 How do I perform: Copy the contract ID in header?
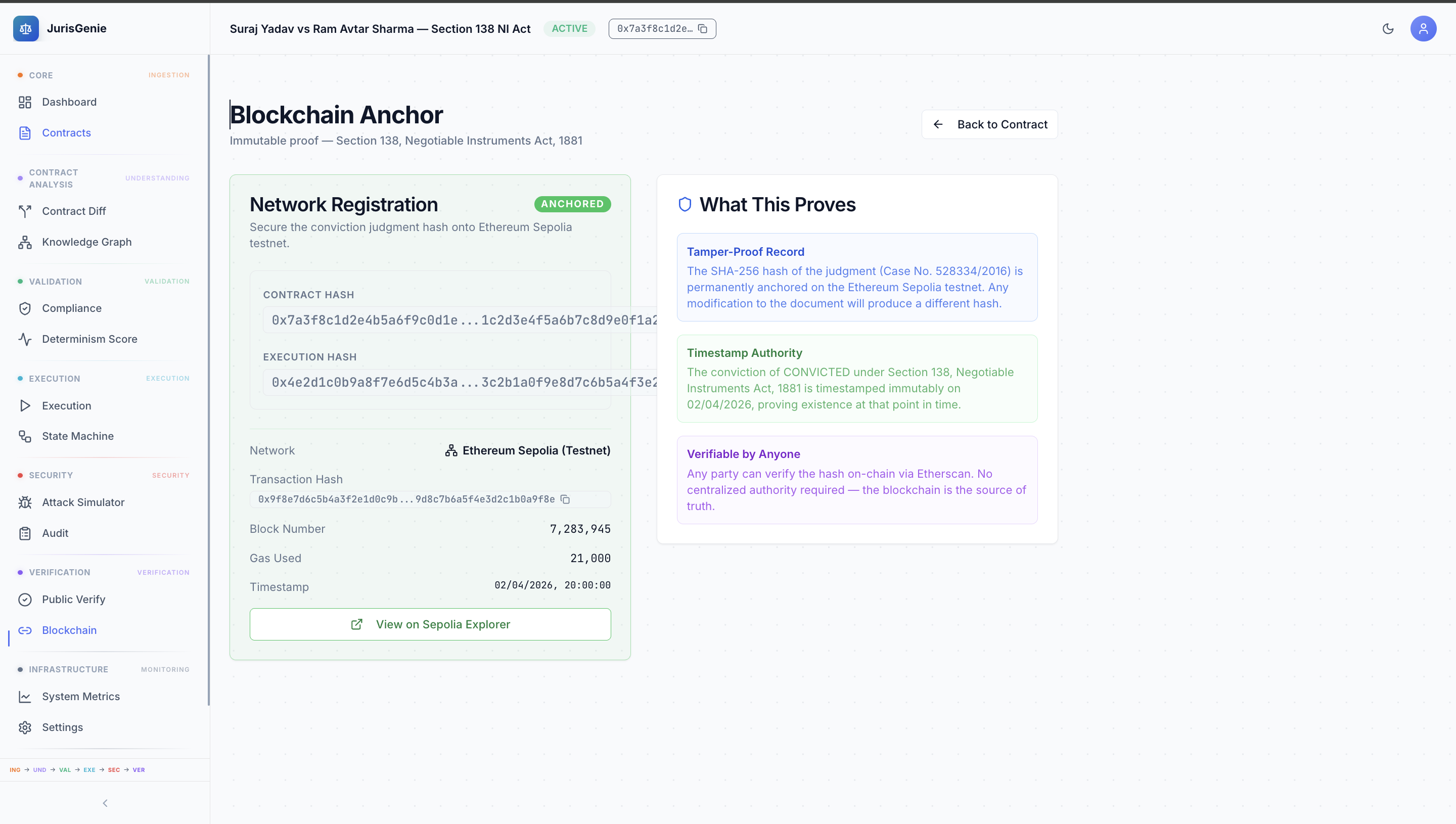(x=703, y=29)
